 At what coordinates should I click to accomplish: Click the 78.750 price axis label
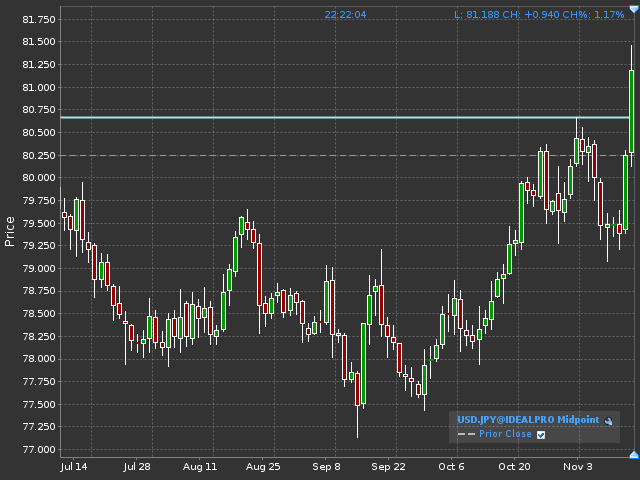tap(39, 291)
